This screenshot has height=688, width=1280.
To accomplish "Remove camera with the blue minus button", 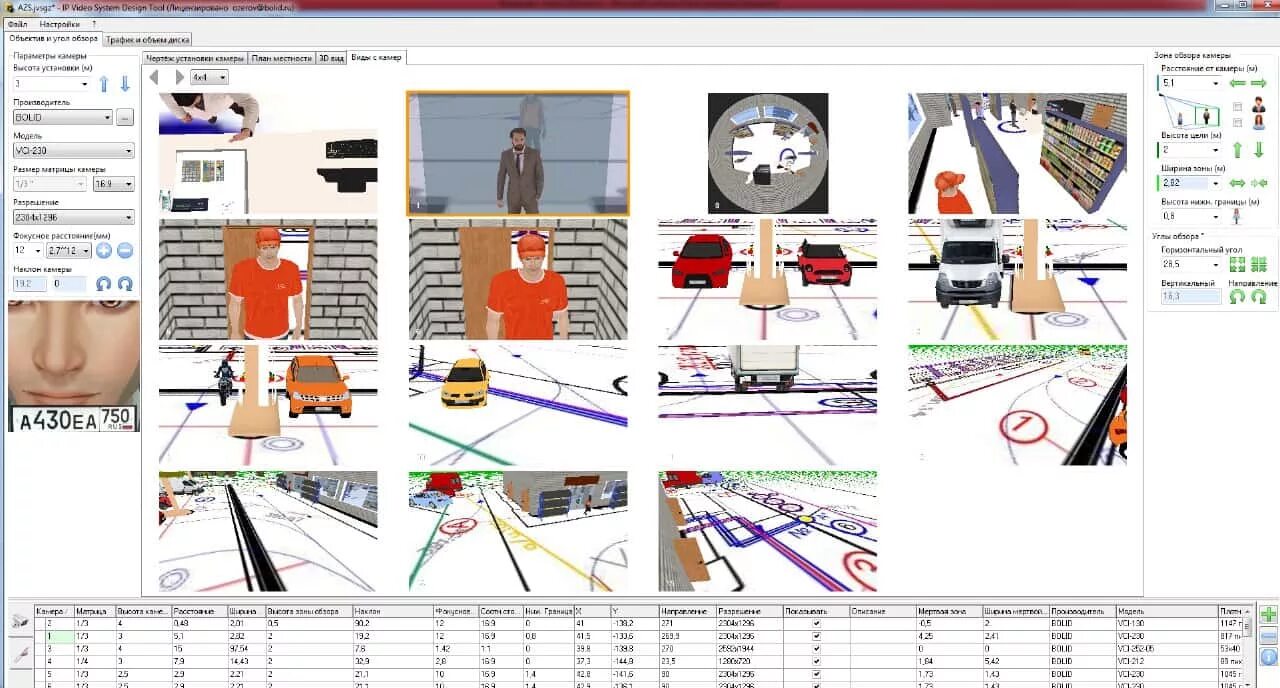I will 1268,637.
